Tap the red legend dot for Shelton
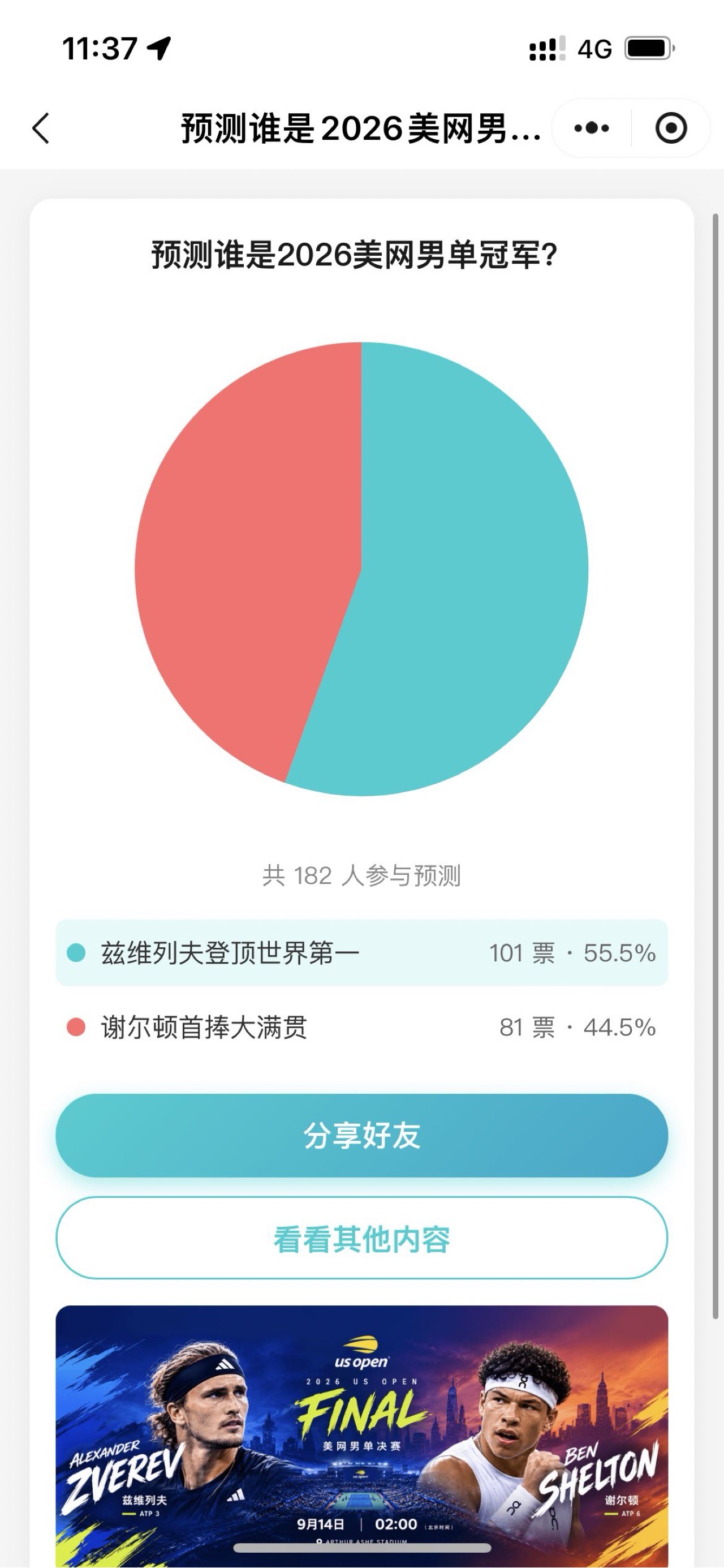 point(76,1028)
